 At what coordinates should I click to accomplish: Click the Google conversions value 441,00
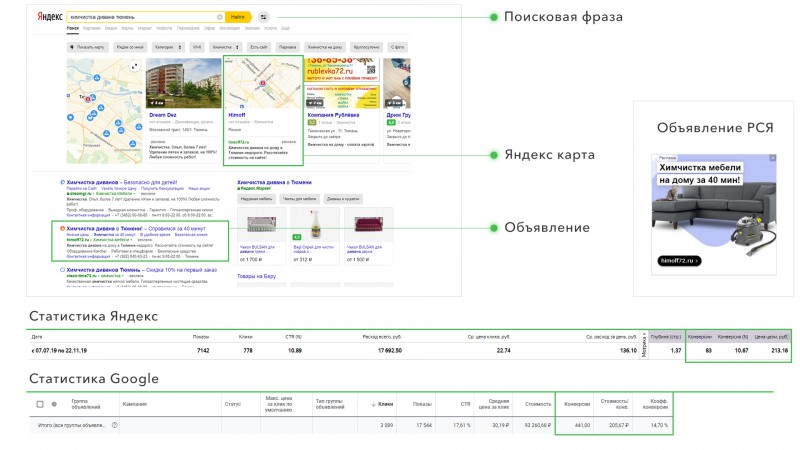[x=582, y=425]
